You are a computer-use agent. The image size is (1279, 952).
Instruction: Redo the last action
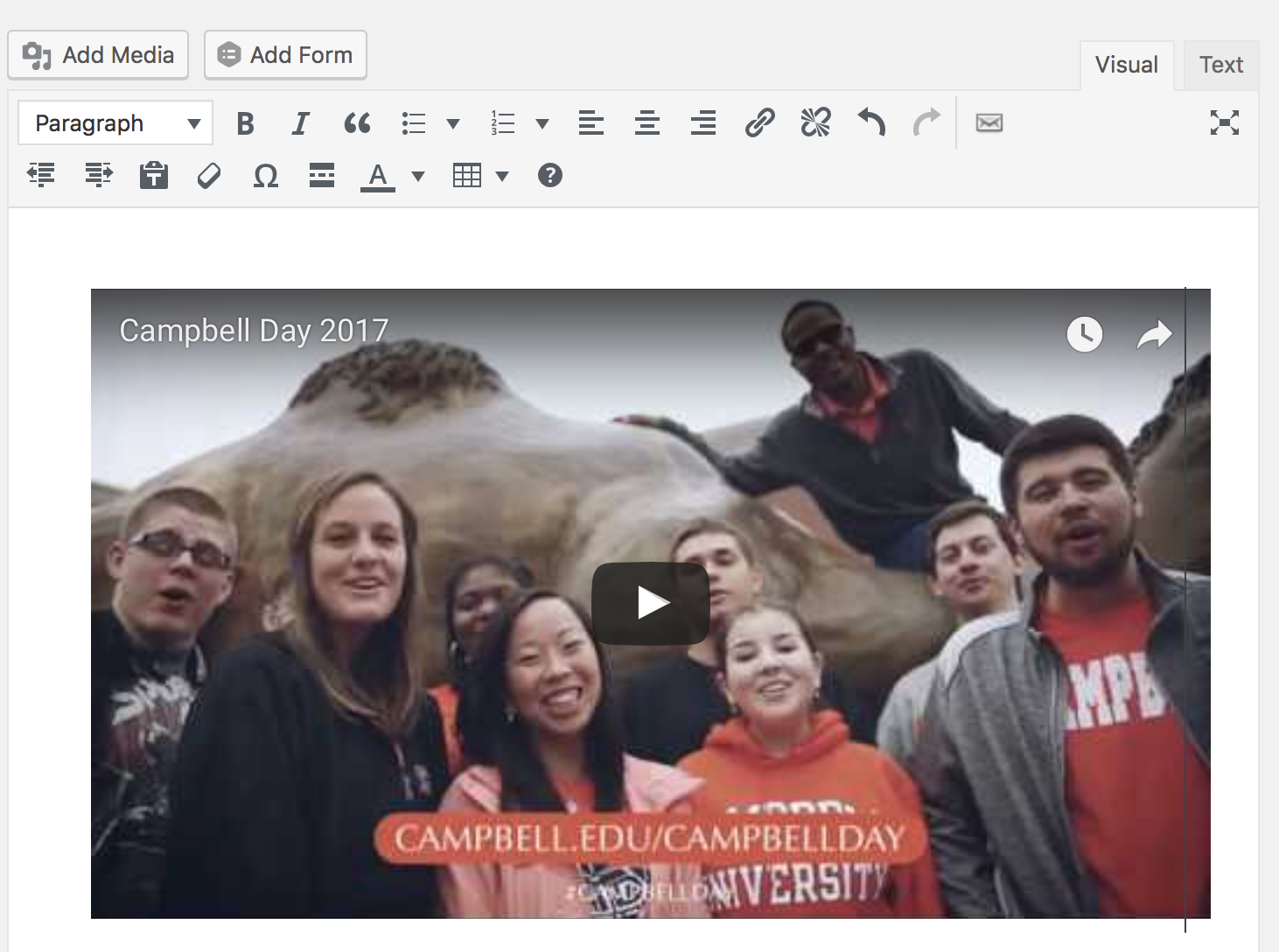pos(927,123)
